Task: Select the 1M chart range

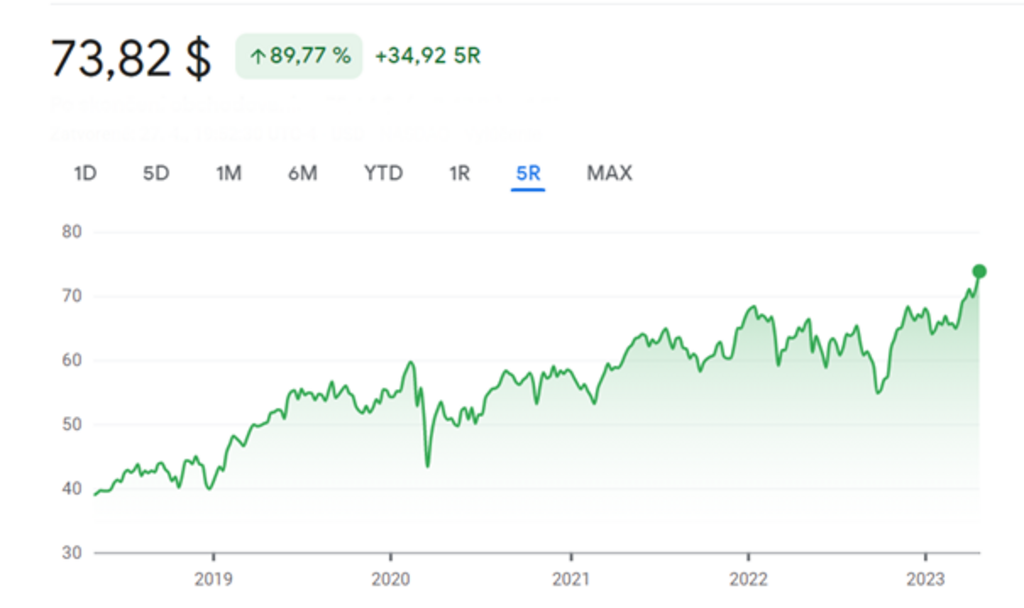Action: click(229, 173)
